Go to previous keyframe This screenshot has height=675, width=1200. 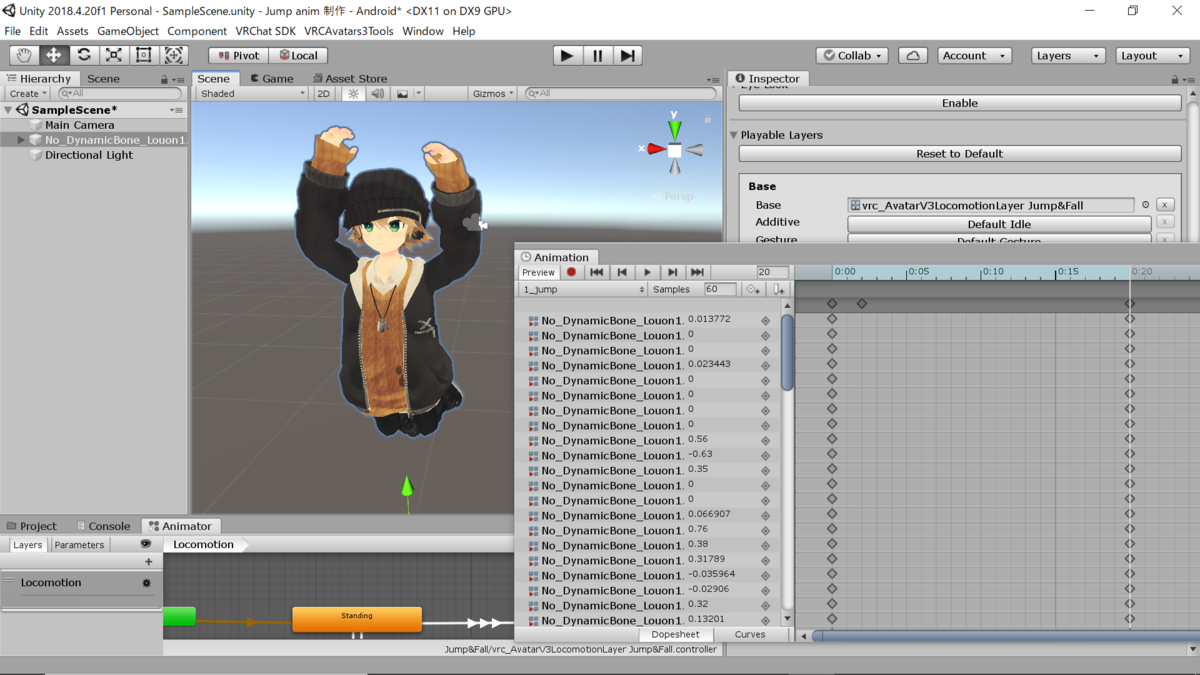(622, 272)
